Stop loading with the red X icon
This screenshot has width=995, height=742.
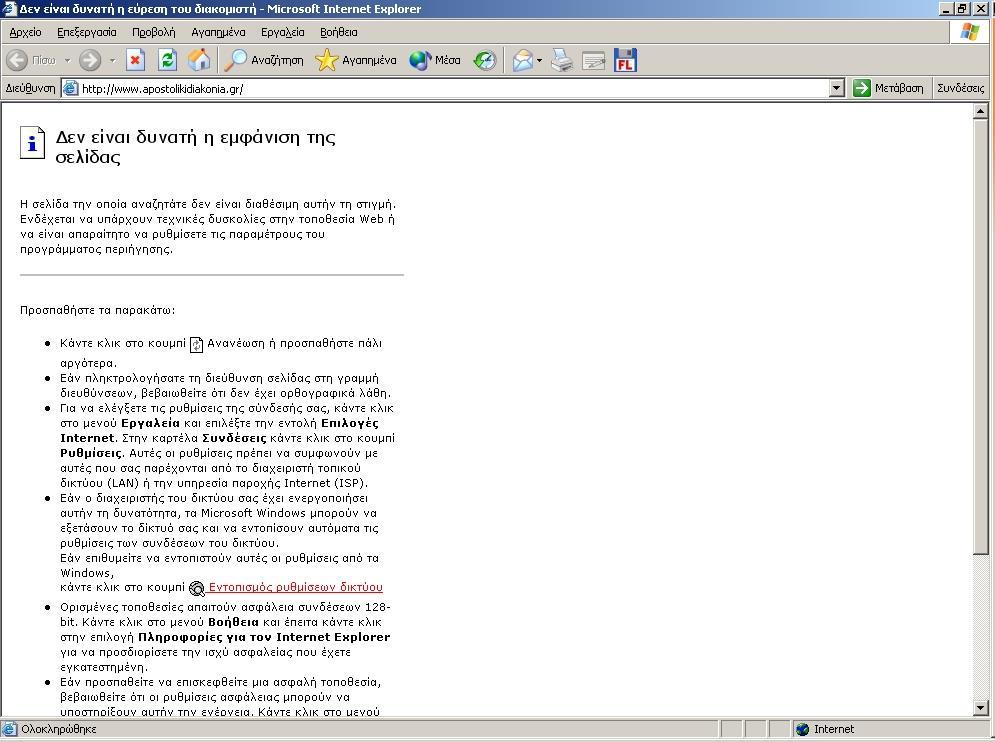pos(135,60)
